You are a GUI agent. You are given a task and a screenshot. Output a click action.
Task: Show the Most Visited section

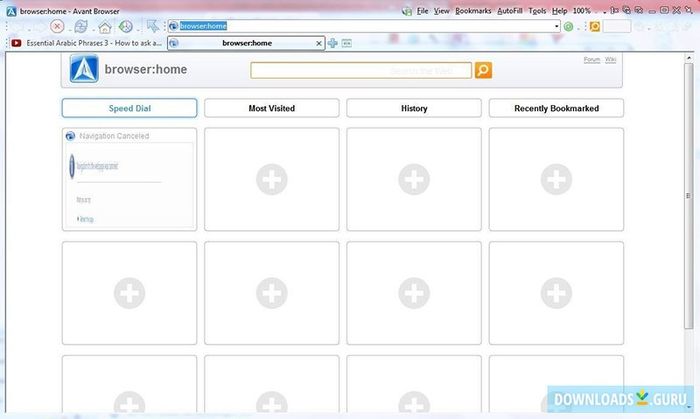pos(271,108)
